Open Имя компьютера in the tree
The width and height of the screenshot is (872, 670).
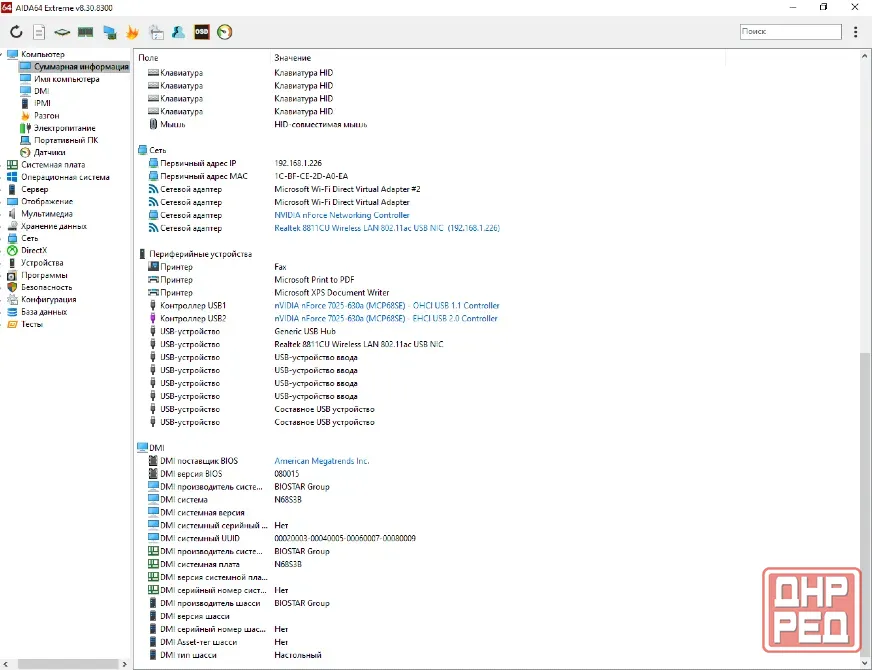(x=67, y=79)
